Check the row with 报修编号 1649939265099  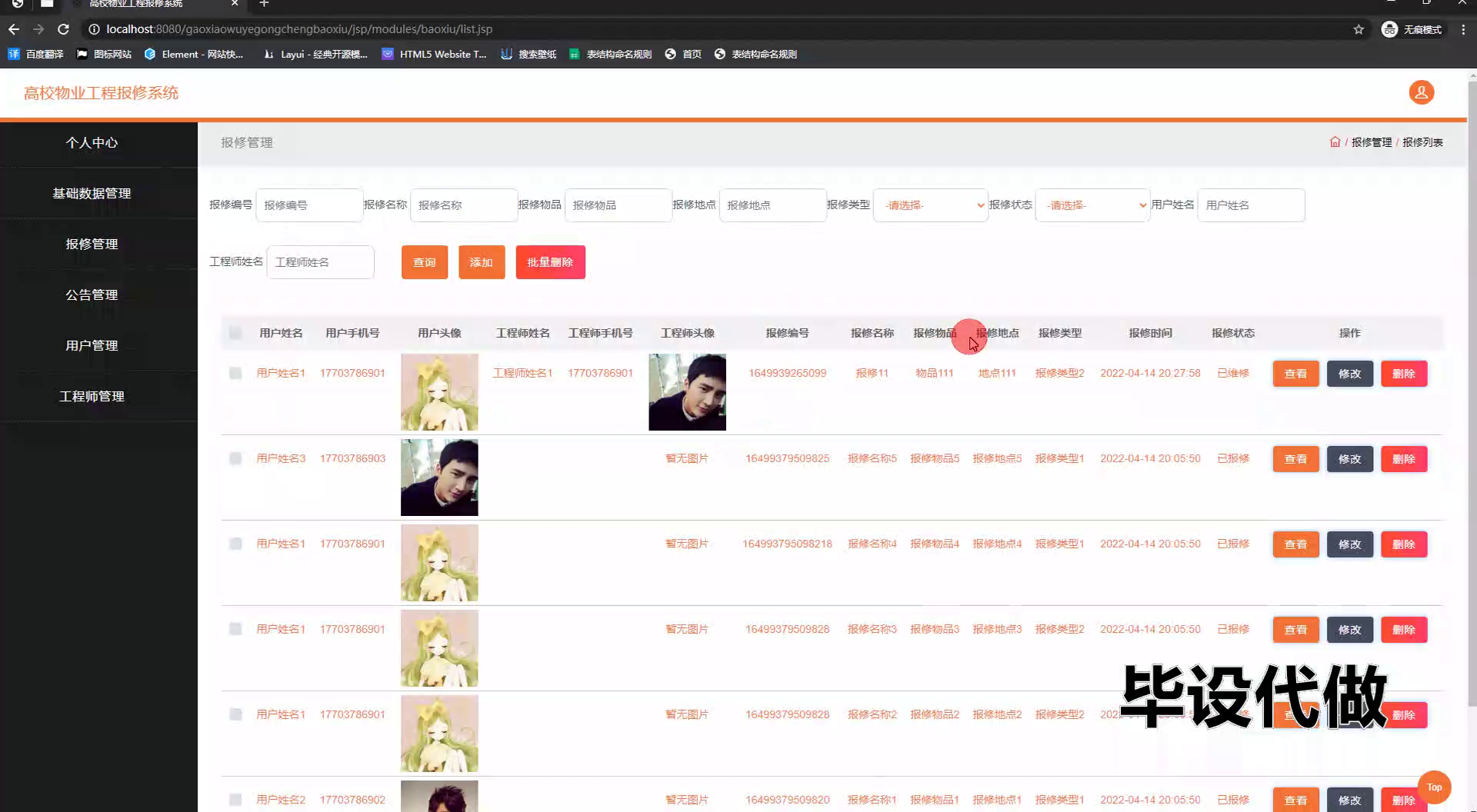pyautogui.click(x=235, y=373)
